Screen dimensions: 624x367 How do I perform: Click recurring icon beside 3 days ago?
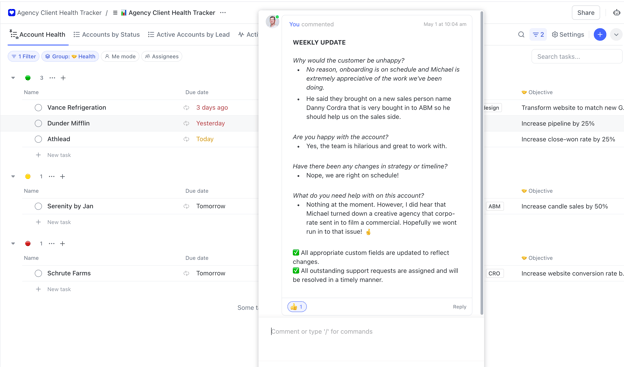186,107
